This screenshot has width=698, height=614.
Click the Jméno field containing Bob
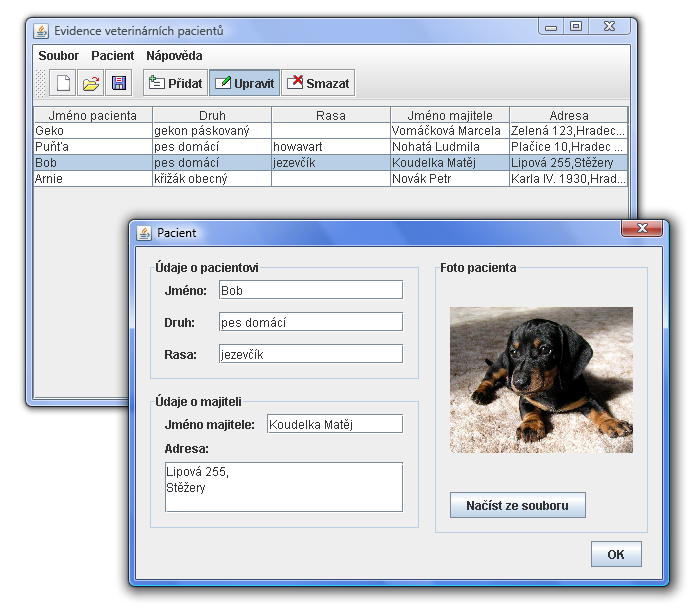pyautogui.click(x=309, y=290)
